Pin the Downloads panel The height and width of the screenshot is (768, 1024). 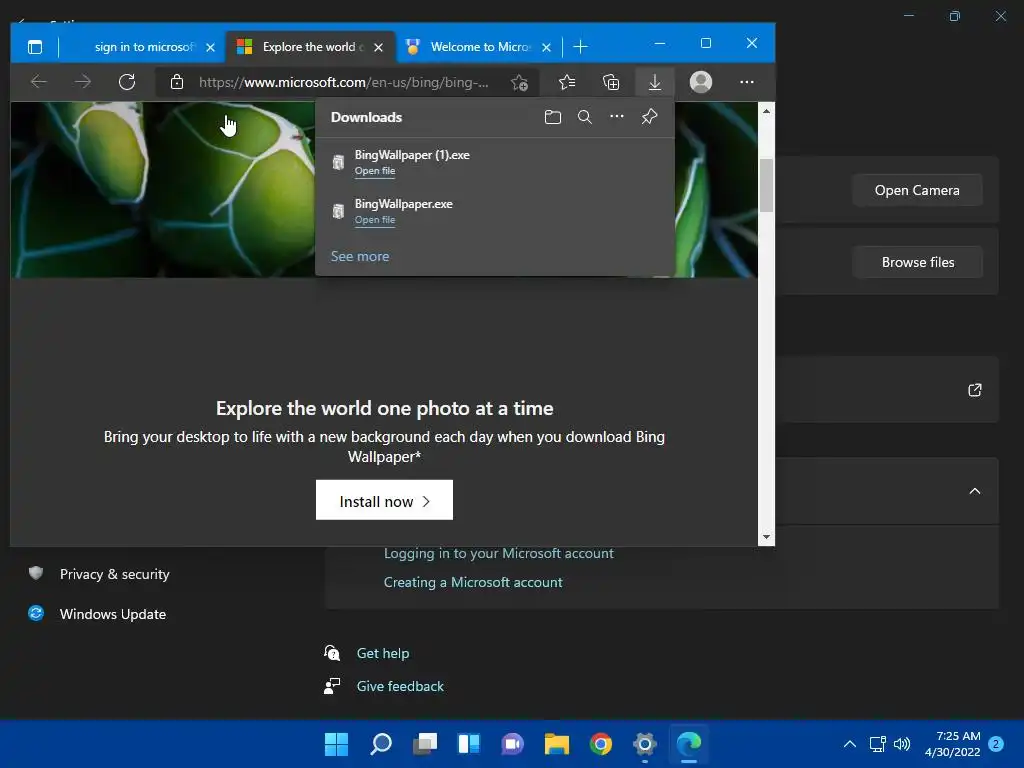[649, 117]
